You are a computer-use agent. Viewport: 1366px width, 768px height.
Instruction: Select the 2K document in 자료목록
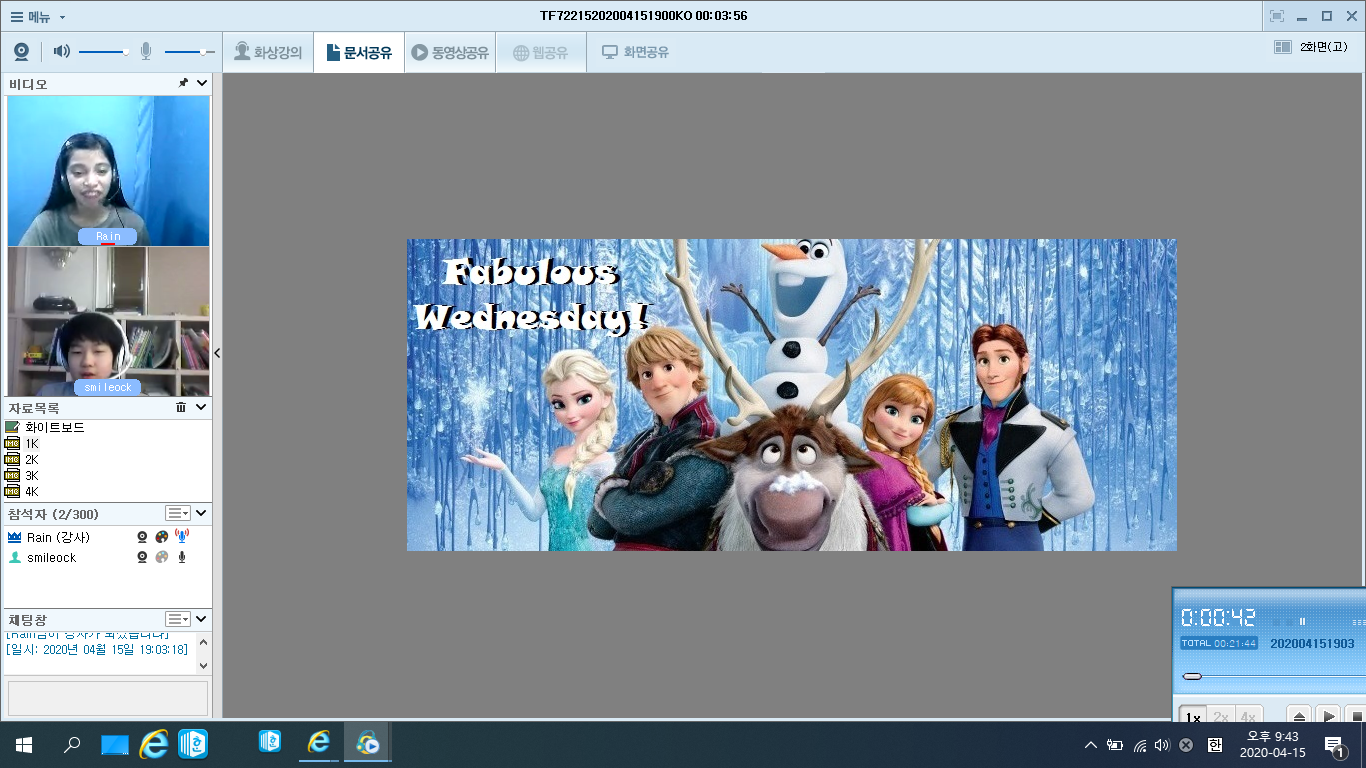point(31,459)
